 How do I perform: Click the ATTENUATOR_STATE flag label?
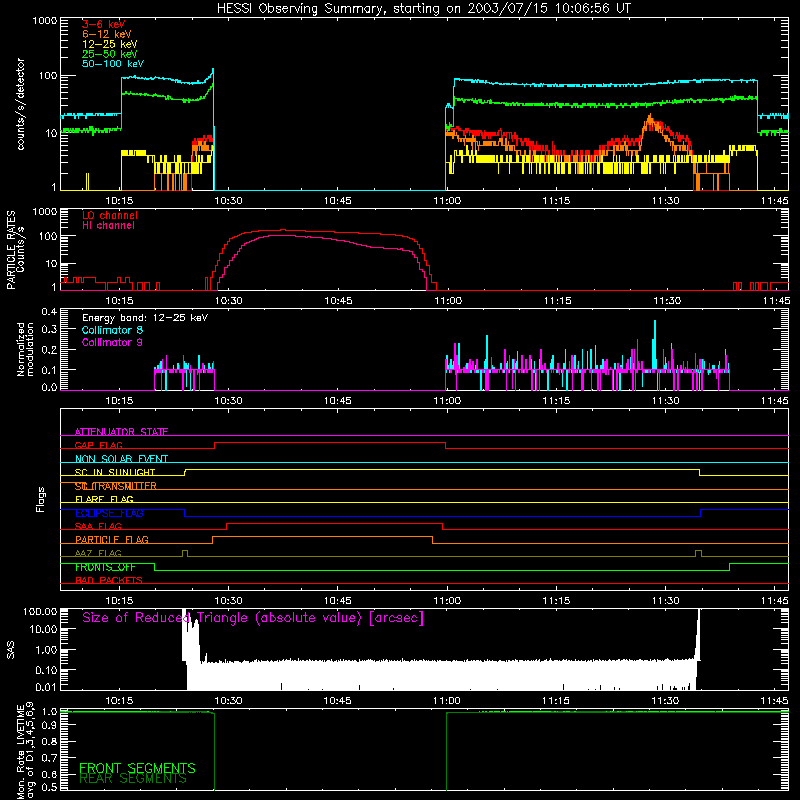point(121,432)
